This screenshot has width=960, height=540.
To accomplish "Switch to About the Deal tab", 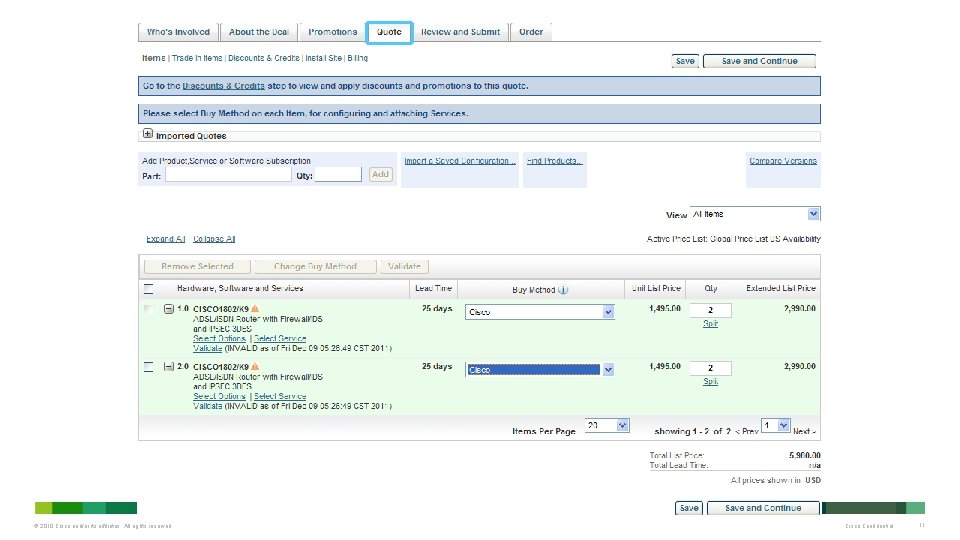I will point(258,32).
